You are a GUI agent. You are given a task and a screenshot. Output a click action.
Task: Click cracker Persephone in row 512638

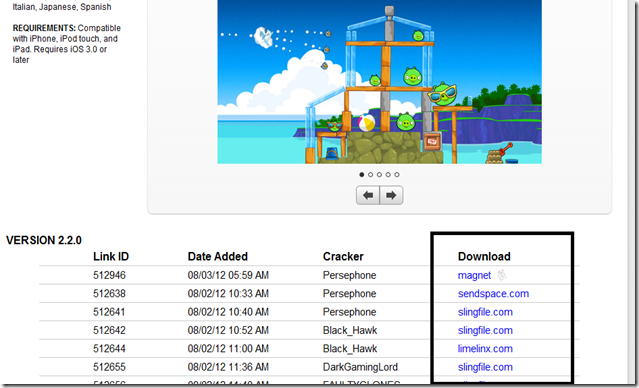tap(349, 294)
